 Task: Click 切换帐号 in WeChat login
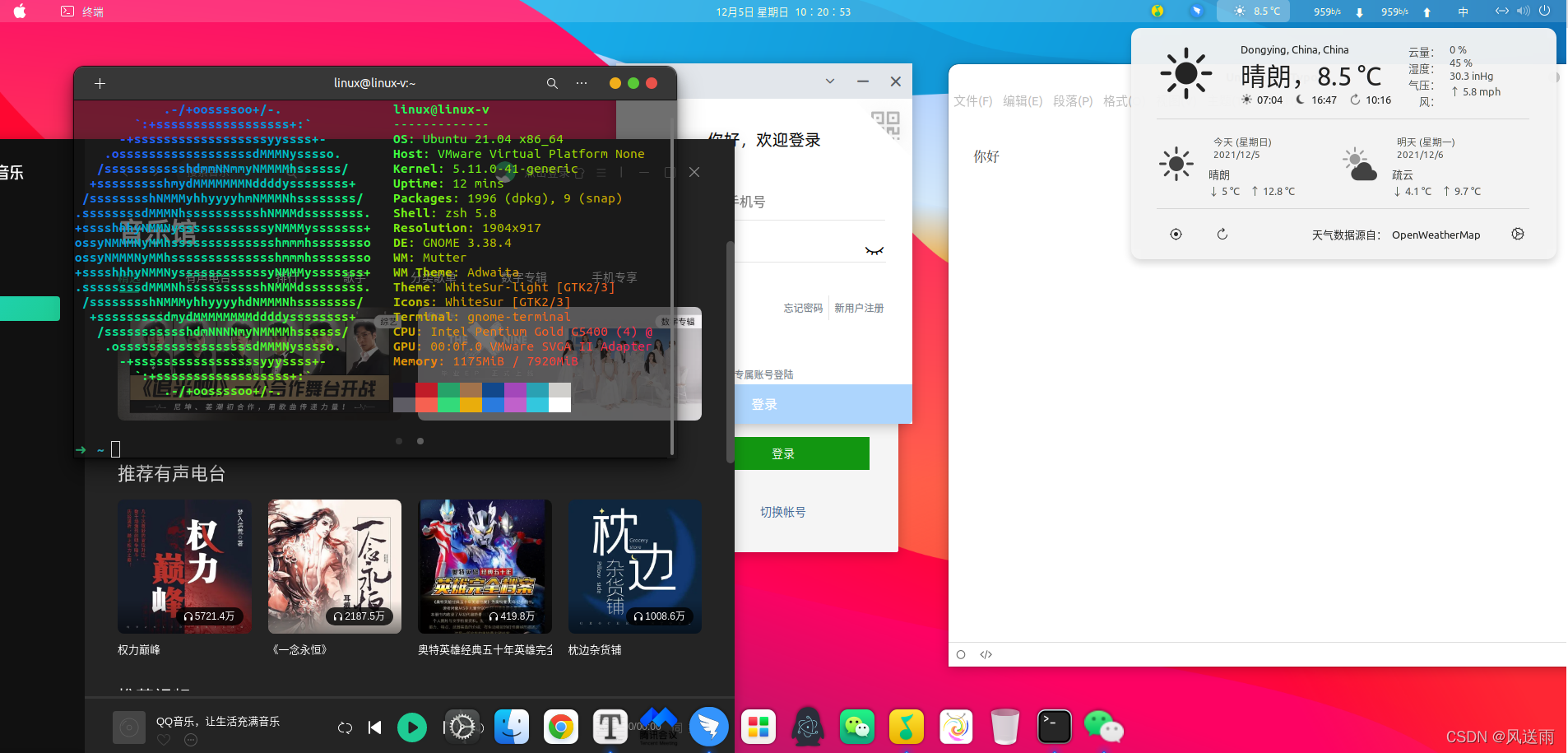(783, 512)
